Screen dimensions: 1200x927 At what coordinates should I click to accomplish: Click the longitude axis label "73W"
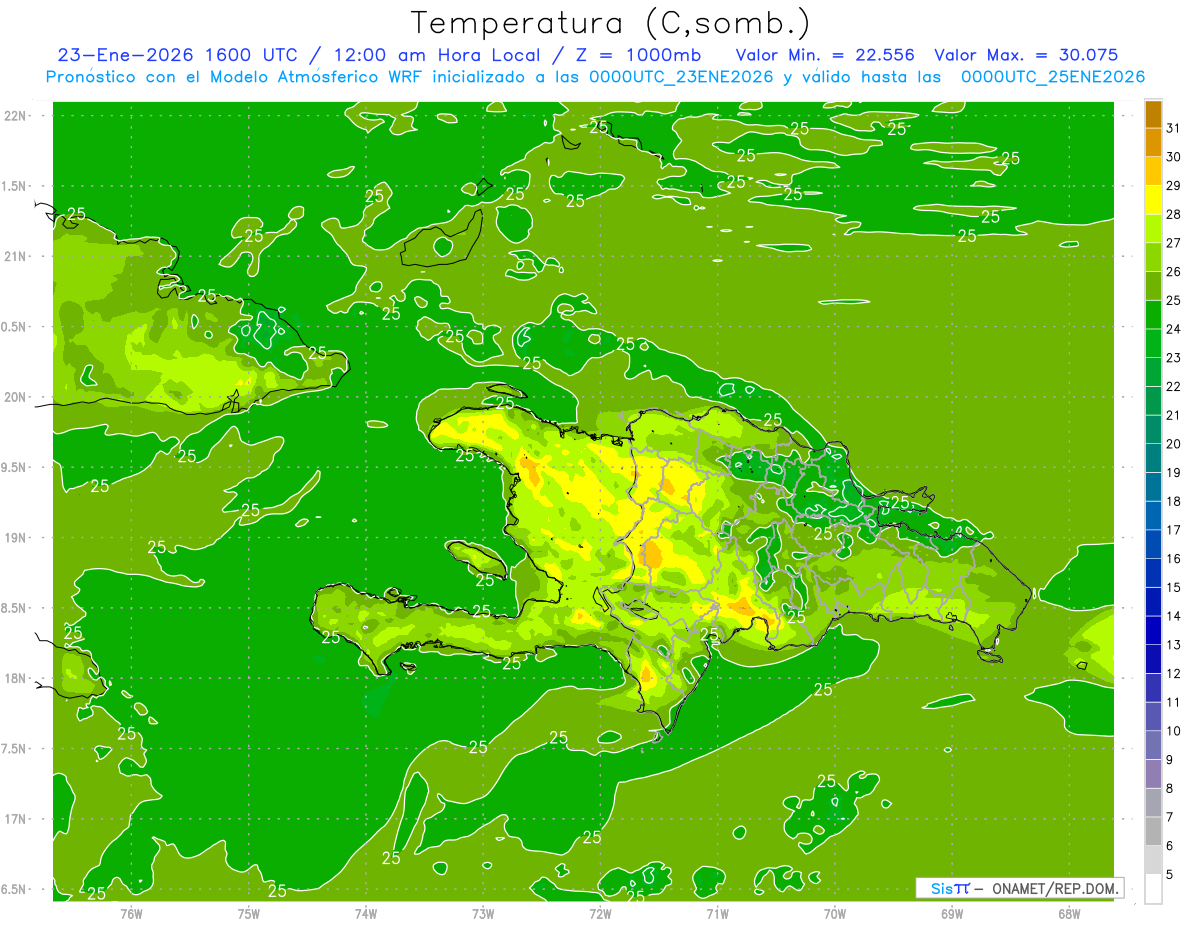[x=483, y=913]
